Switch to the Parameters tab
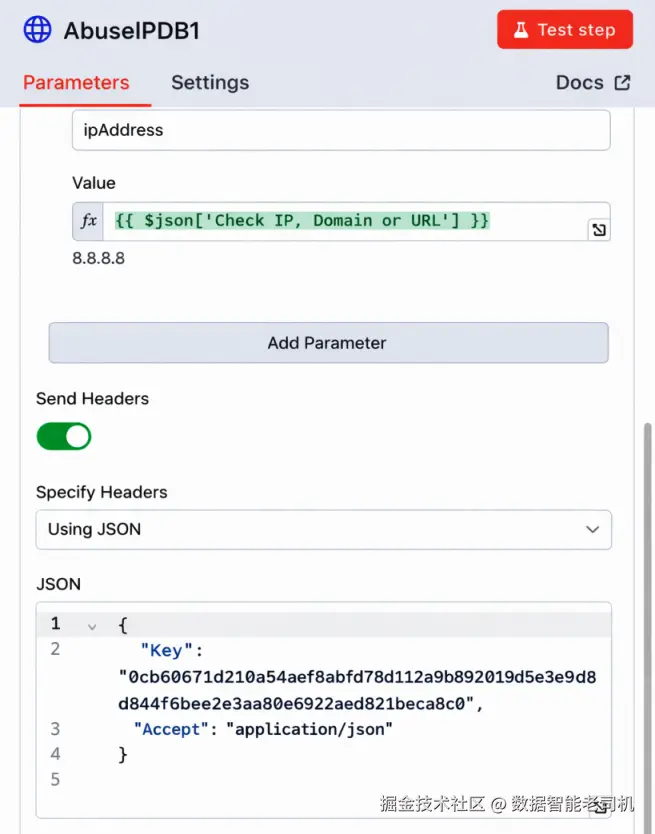 click(x=76, y=83)
